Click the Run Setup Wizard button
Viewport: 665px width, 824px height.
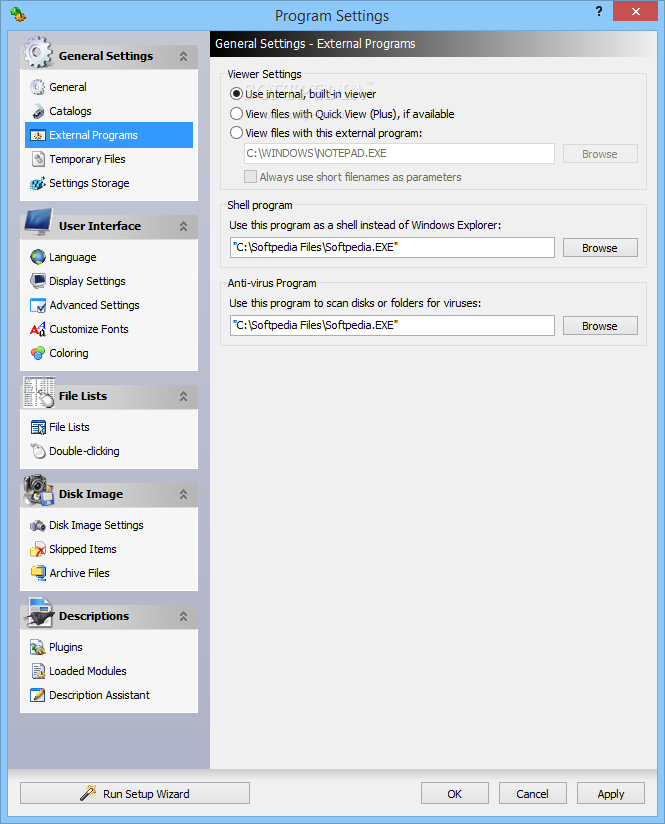click(x=135, y=794)
